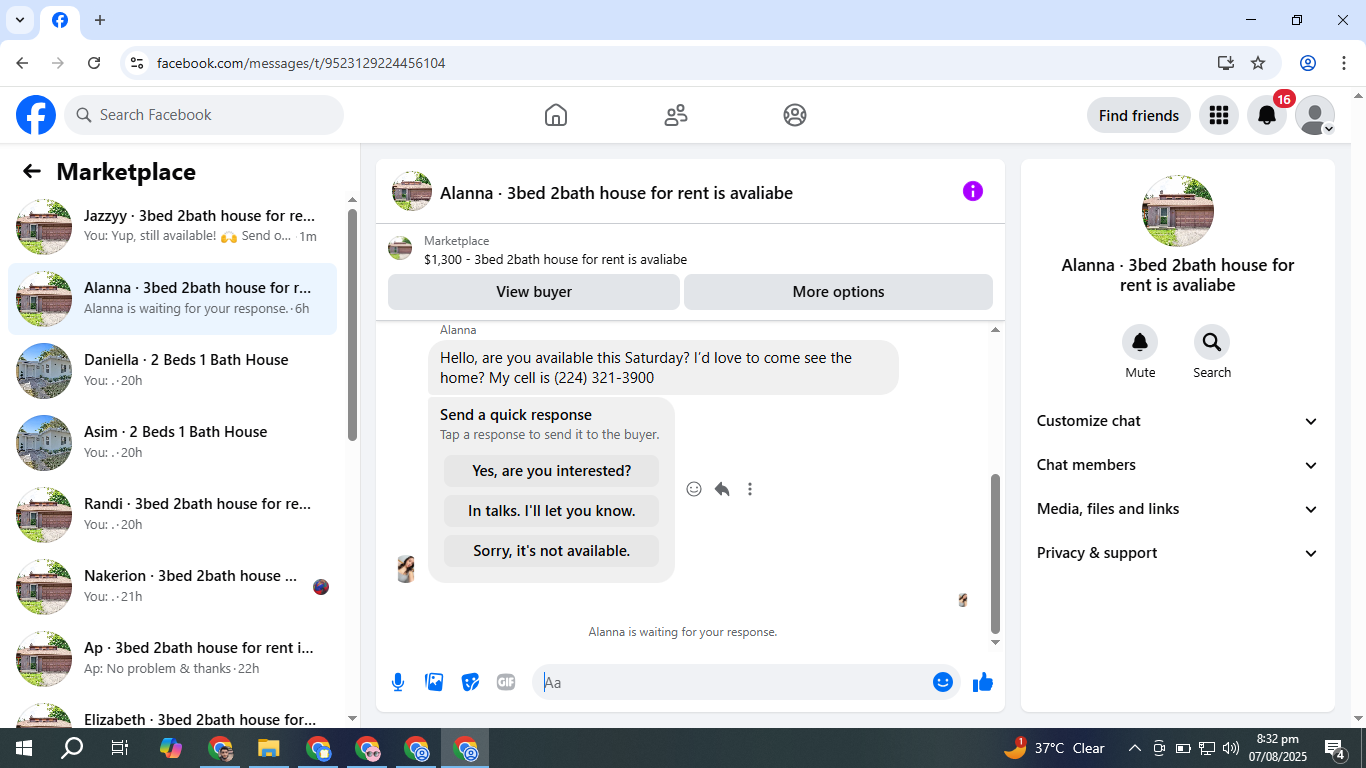The width and height of the screenshot is (1366, 768).
Task: Bookmark this page with the star icon
Action: point(1258,63)
